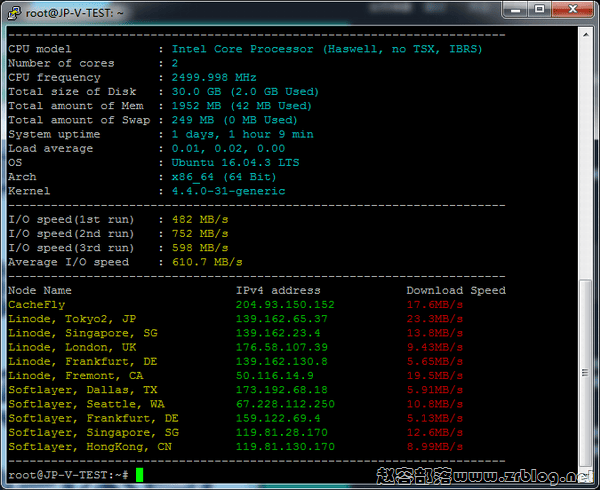Click the Tokyo2 speed '23.3MB/s'
Viewport: 600px width, 490px height.
click(435, 319)
